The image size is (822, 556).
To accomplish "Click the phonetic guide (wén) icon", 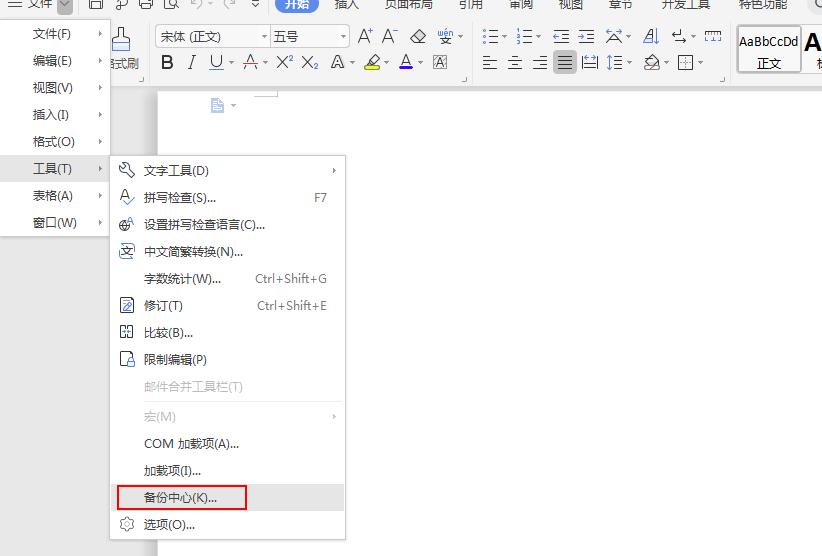I will coord(446,36).
